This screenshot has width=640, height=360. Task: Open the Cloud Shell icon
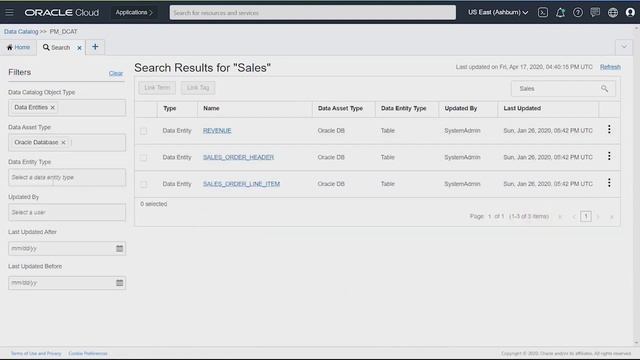[x=542, y=13]
